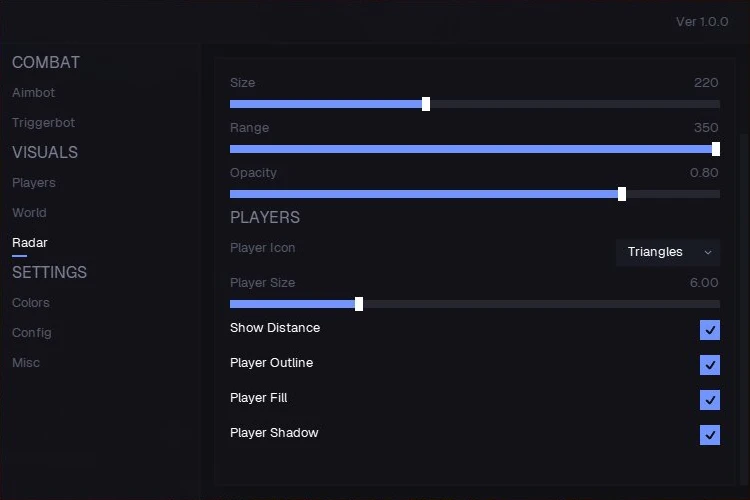Turn off the Player Shadow checkbox
The width and height of the screenshot is (750, 500).
[x=710, y=435]
